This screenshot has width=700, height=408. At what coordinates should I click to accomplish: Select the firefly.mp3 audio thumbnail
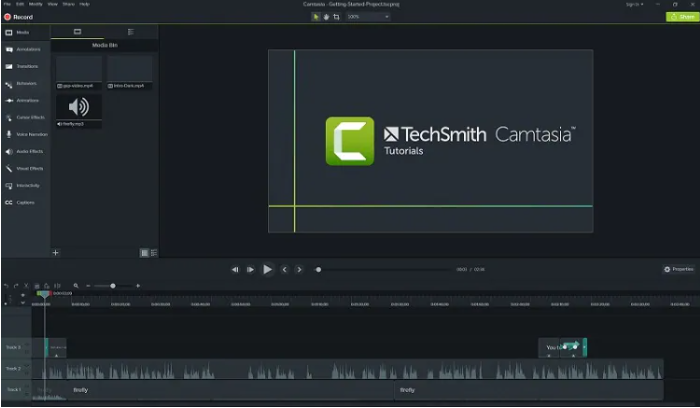pyautogui.click(x=79, y=111)
